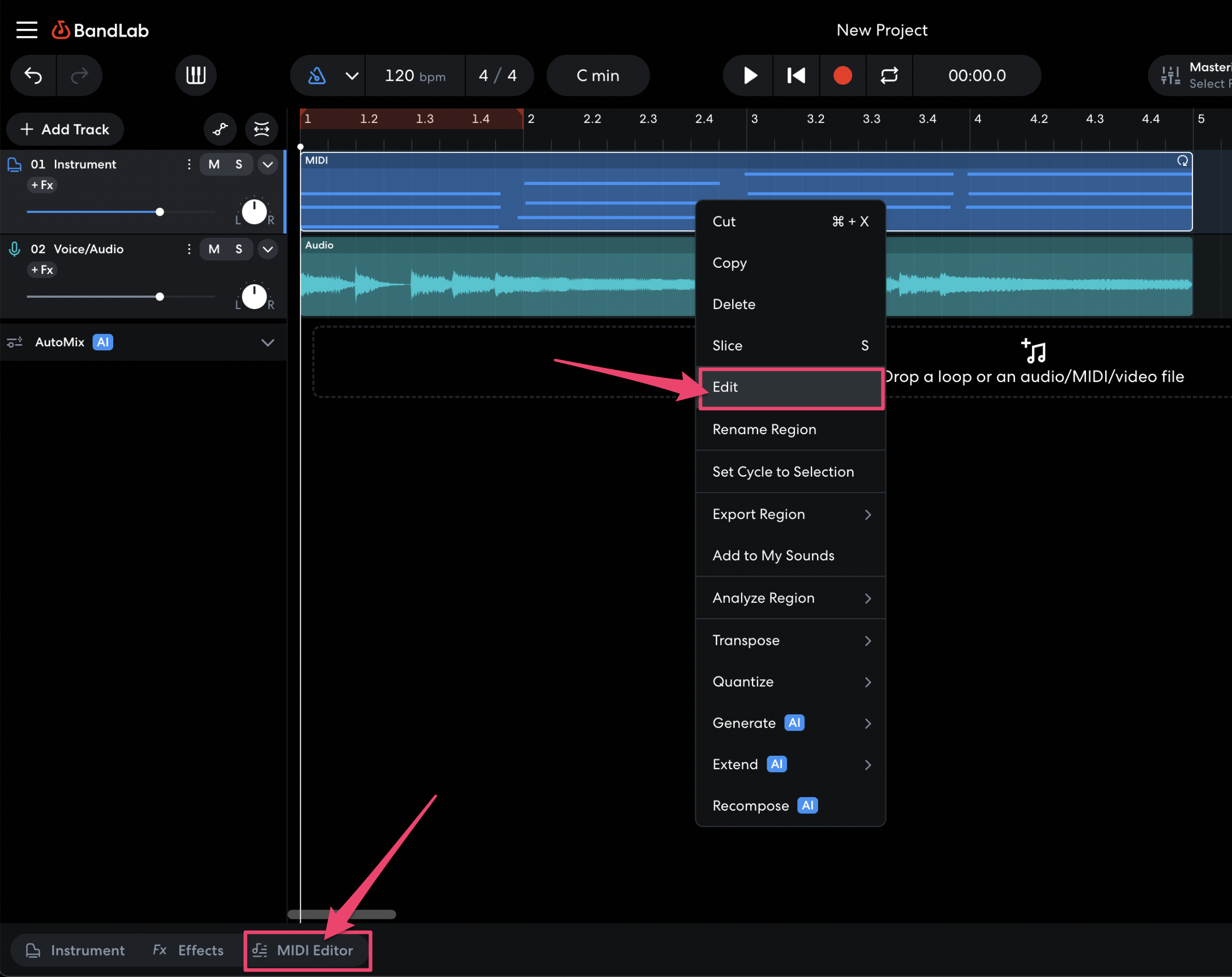
Task: Solo the 02 Voice/Audio track
Action: tap(239, 249)
